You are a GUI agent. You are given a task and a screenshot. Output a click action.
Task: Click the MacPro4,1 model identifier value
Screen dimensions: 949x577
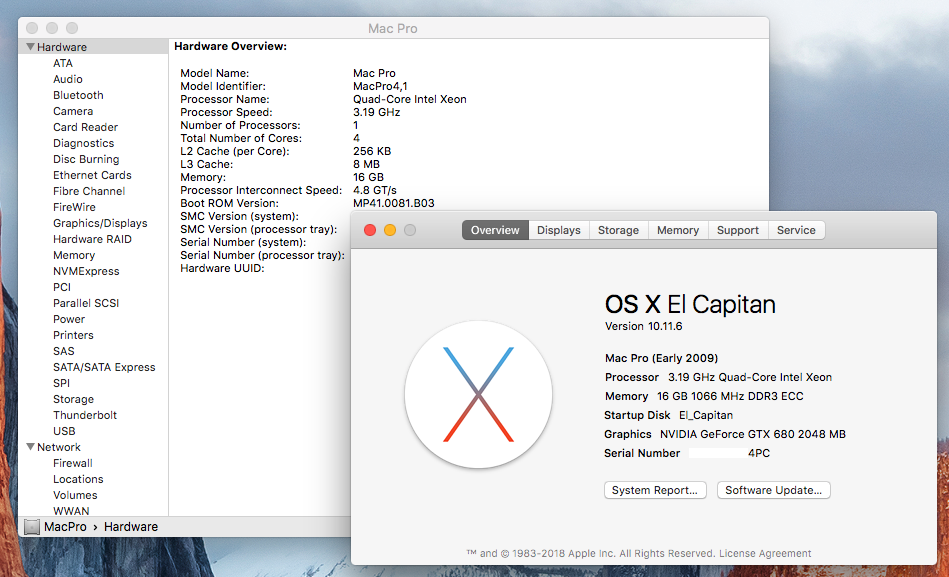pyautogui.click(x=380, y=86)
